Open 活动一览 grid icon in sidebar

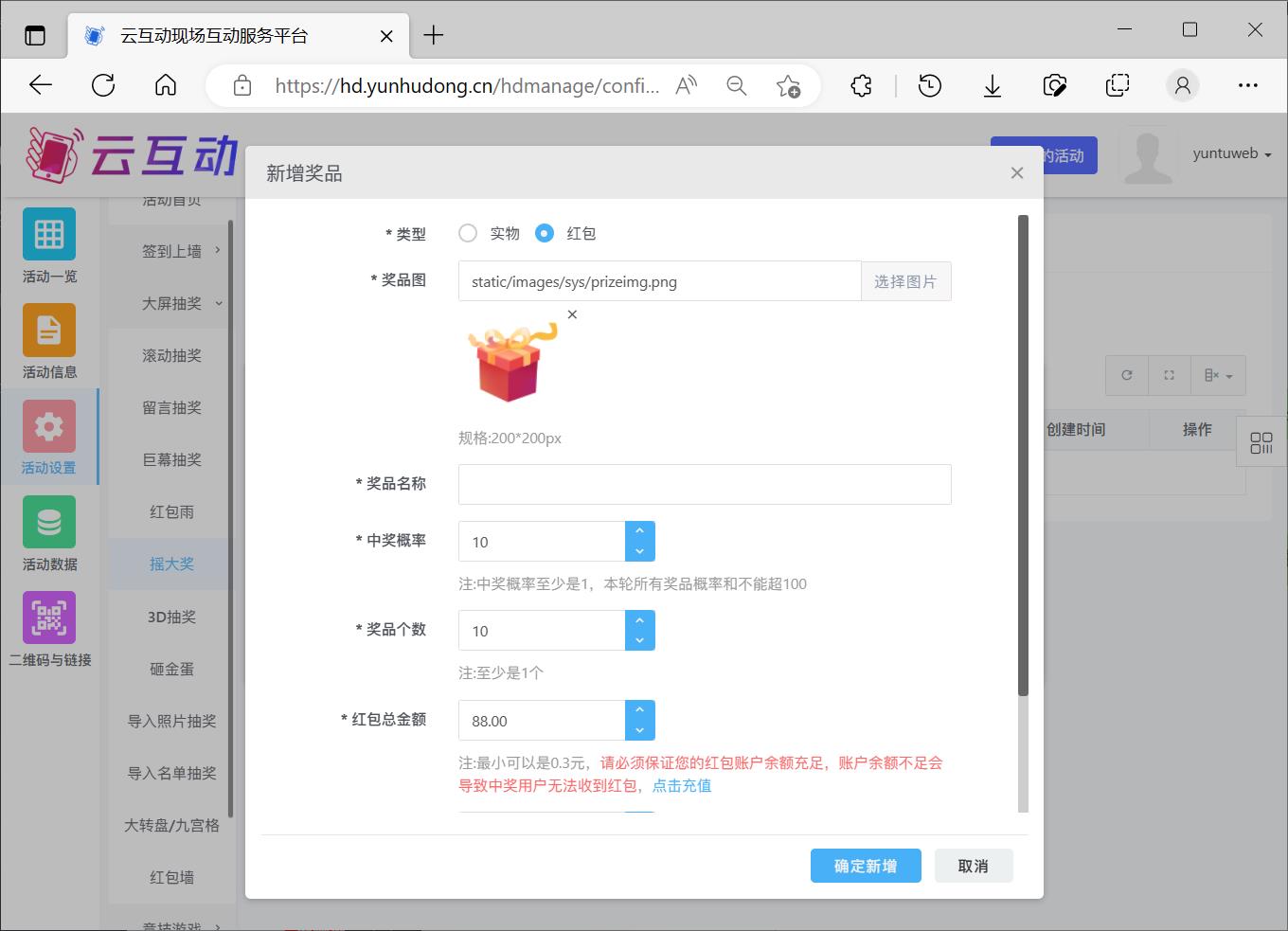pyautogui.click(x=49, y=234)
